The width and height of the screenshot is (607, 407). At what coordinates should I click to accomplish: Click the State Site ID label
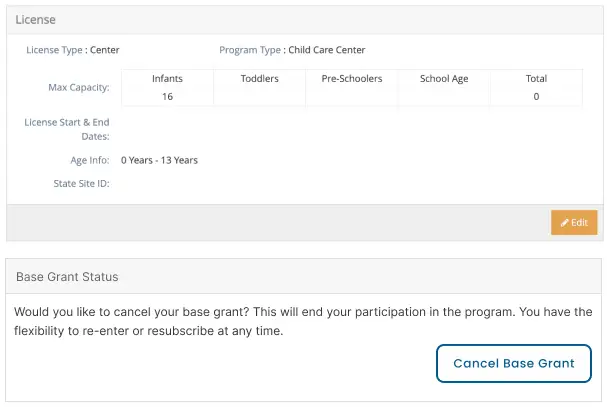81,184
